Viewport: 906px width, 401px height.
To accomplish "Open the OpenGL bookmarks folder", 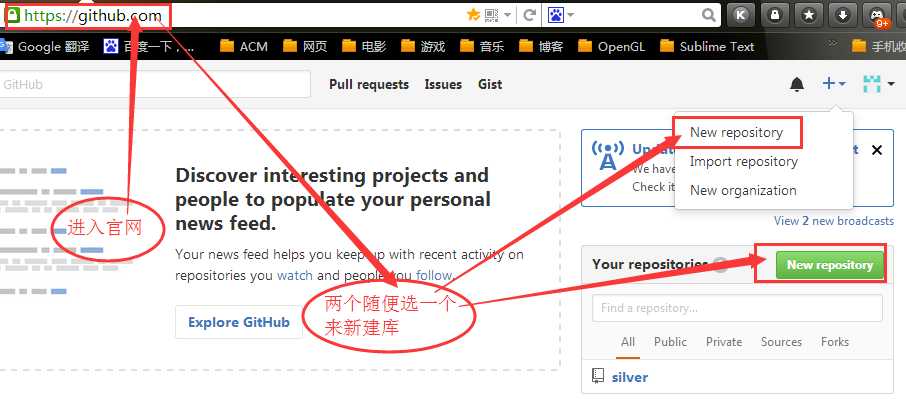I will 611,46.
